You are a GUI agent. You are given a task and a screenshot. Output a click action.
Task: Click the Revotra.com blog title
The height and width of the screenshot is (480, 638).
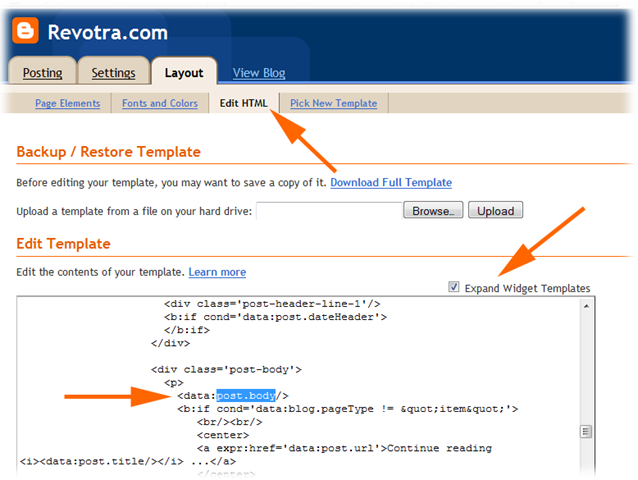point(107,32)
